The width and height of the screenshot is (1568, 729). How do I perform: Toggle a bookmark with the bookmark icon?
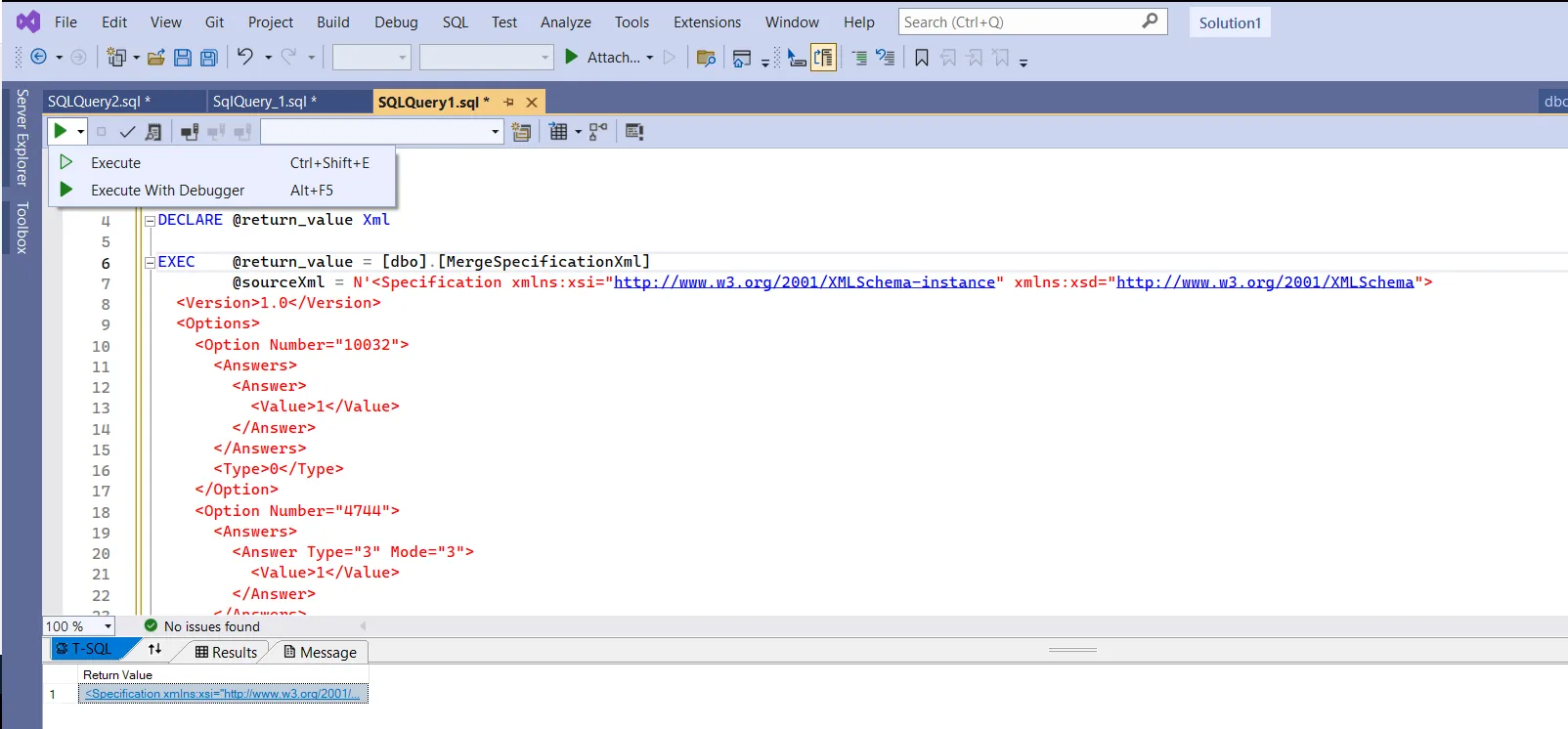(x=922, y=58)
